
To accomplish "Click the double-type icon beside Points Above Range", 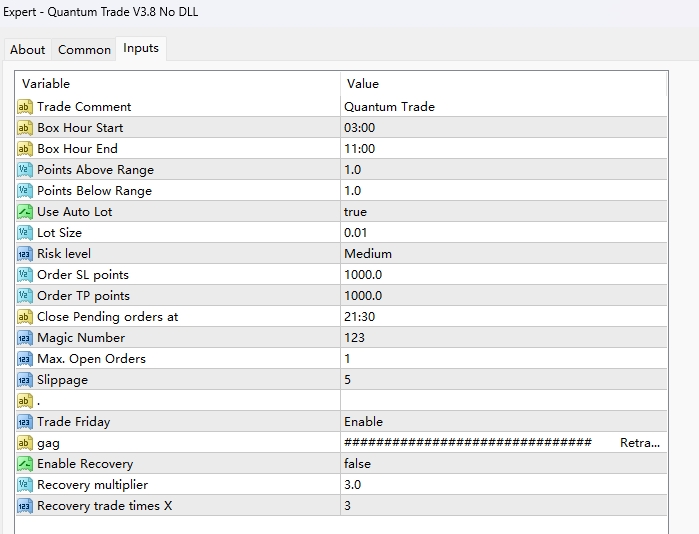I will coord(25,170).
